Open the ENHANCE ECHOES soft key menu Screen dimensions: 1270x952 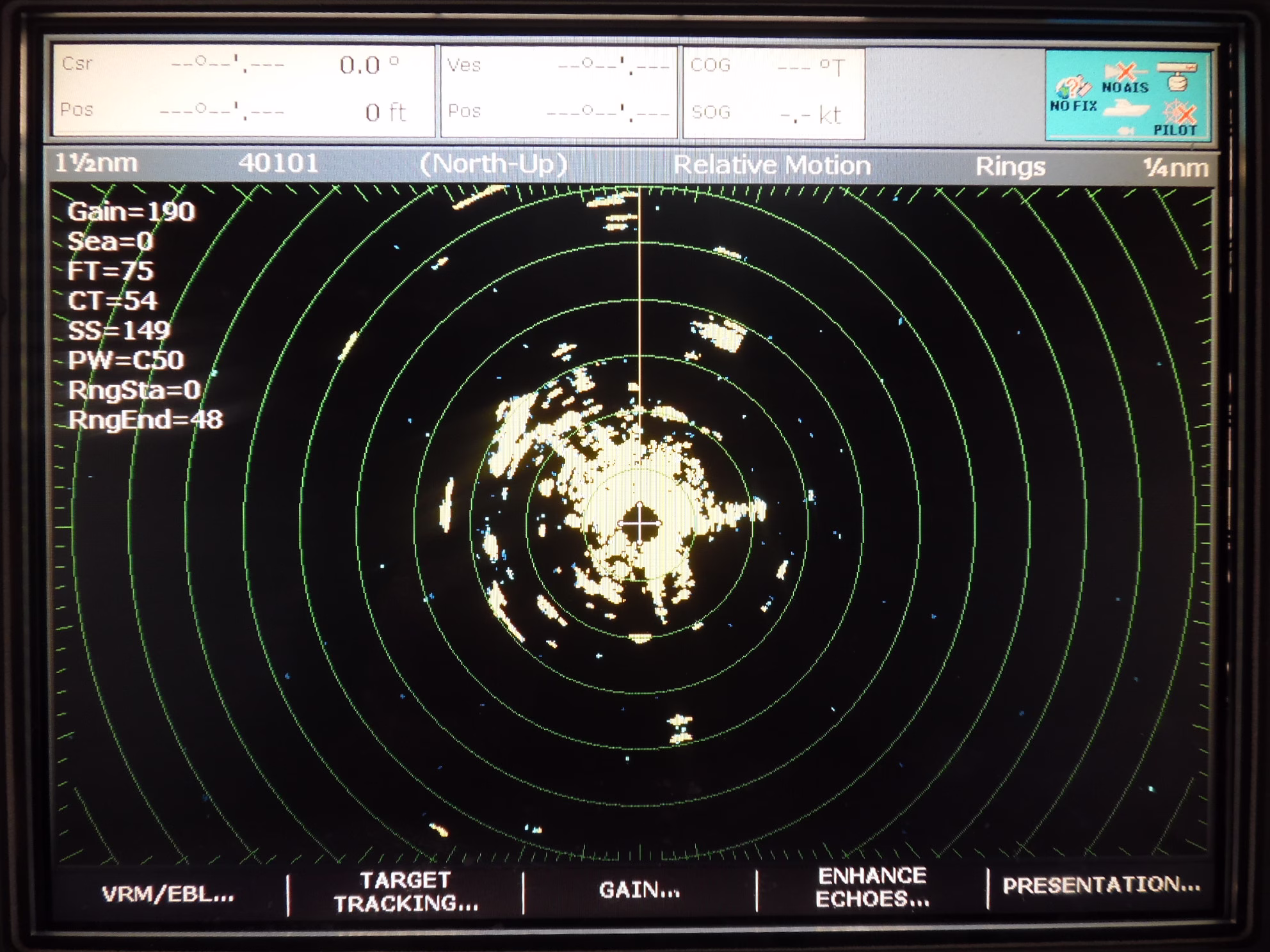pos(872,887)
